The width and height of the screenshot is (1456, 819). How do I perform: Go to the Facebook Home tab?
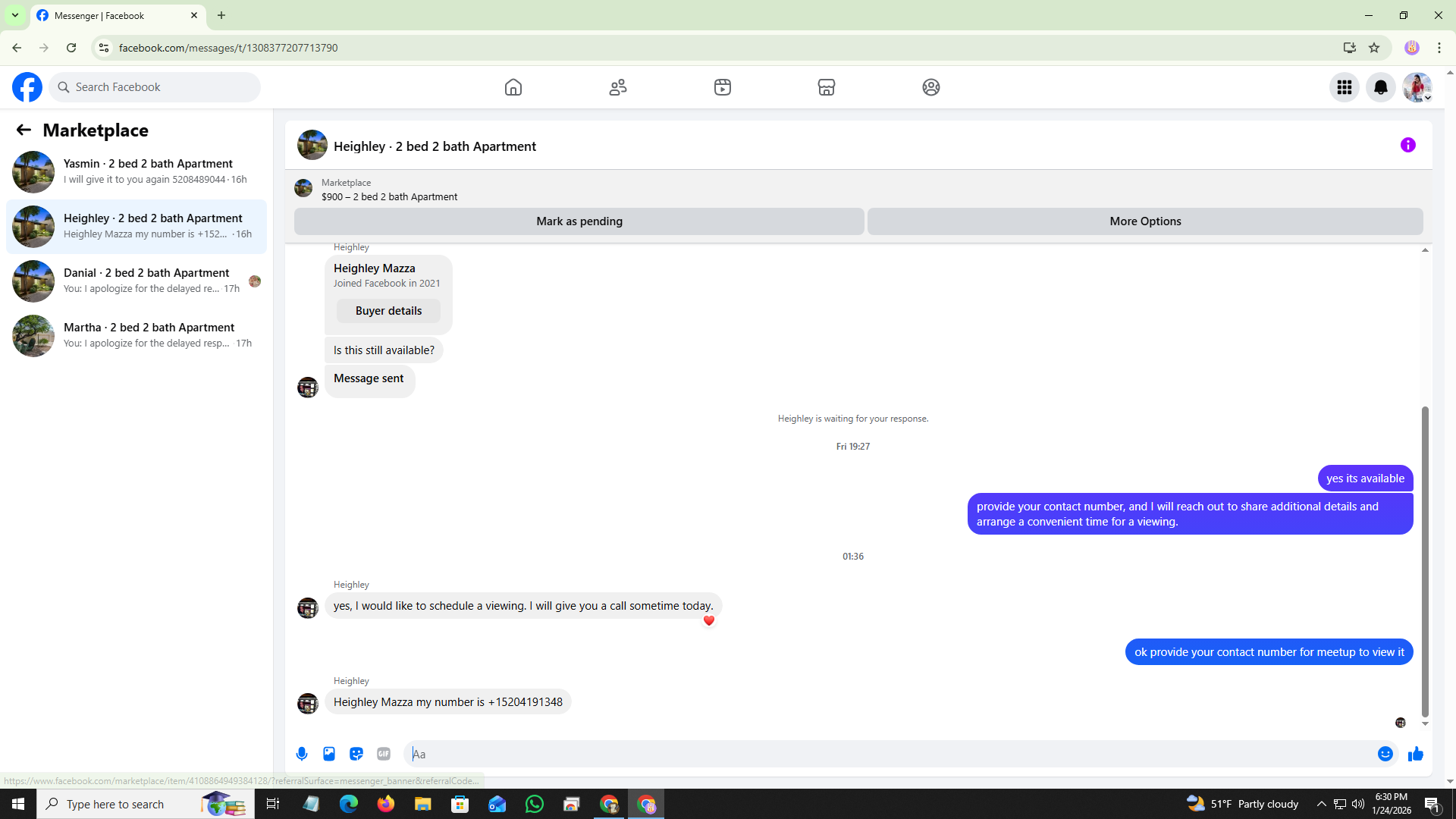(513, 87)
